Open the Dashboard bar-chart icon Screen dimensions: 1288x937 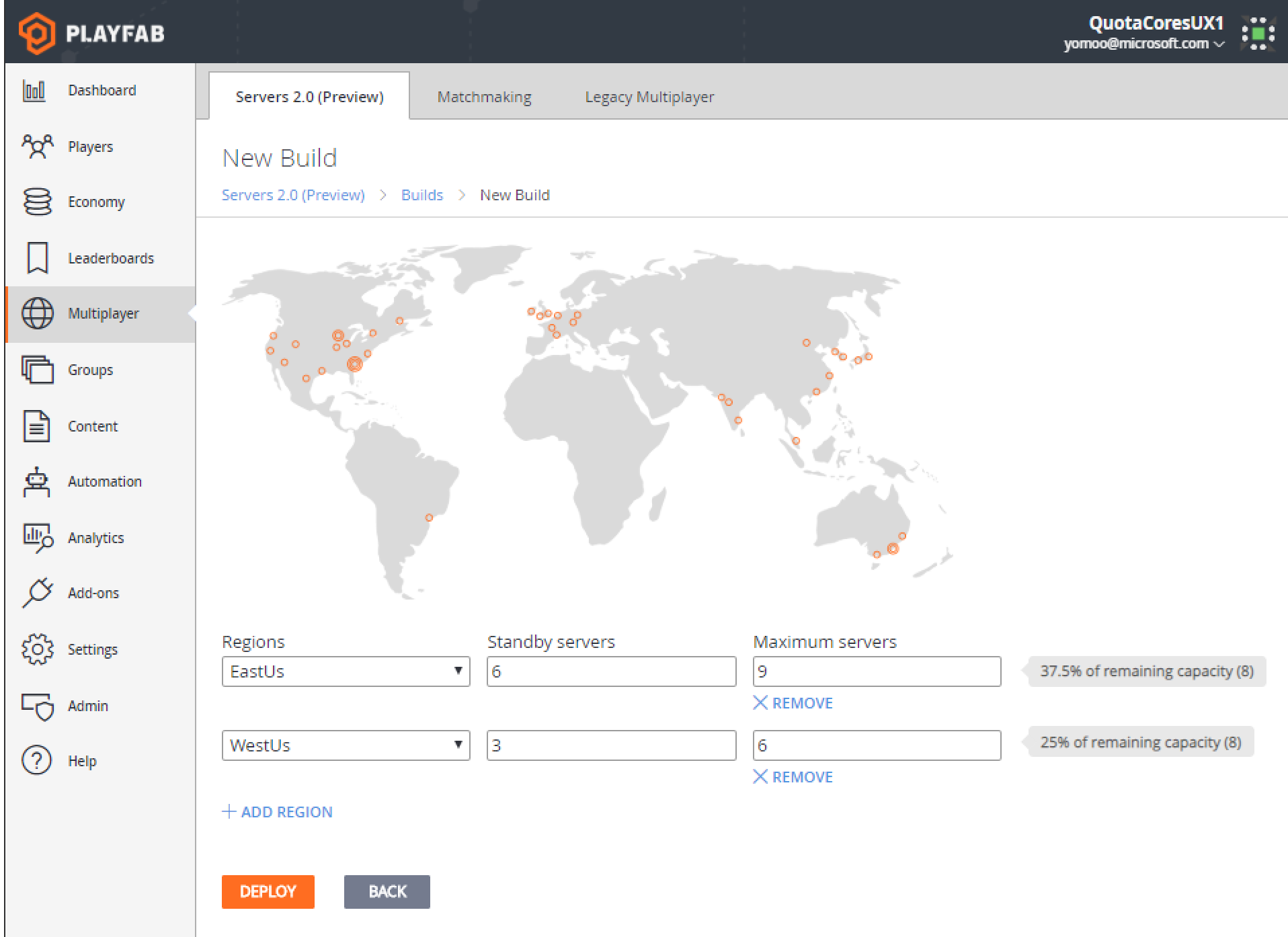point(34,91)
